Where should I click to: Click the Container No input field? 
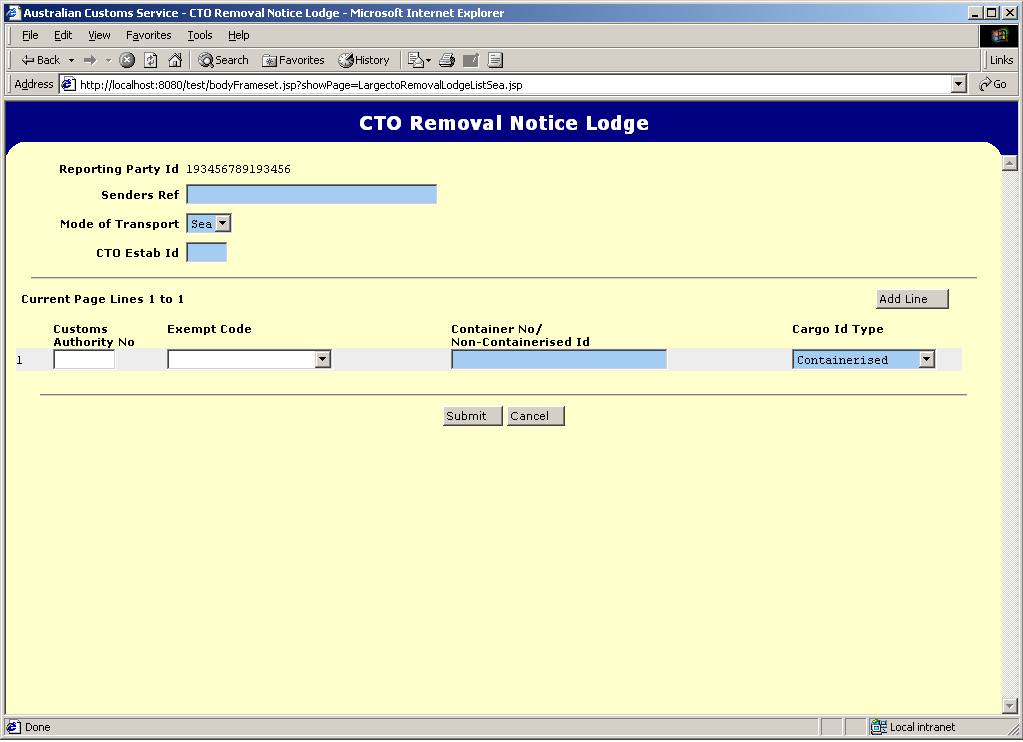click(559, 360)
